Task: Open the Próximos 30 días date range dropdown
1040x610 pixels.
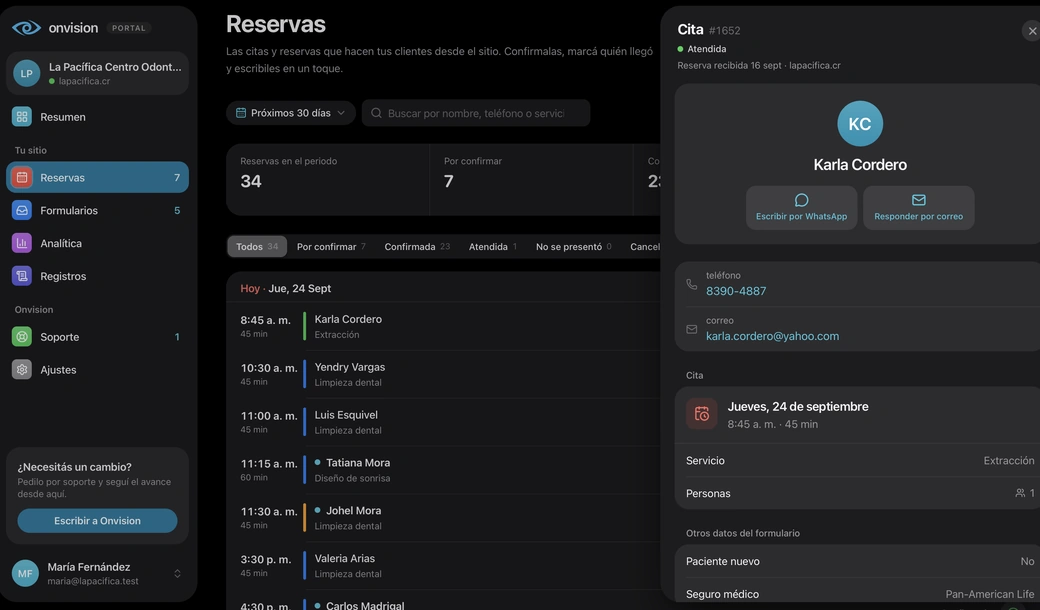Action: coord(291,113)
